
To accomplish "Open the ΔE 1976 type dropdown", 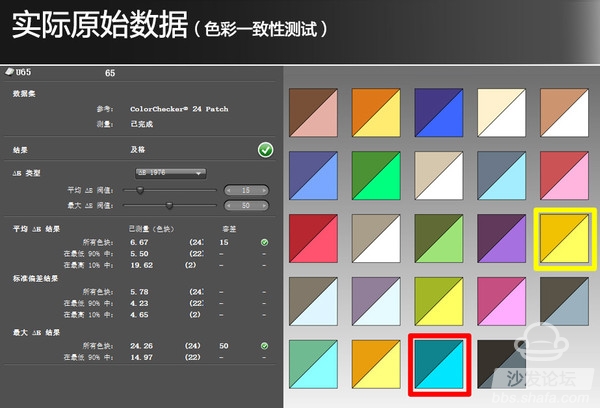I will (x=171, y=173).
